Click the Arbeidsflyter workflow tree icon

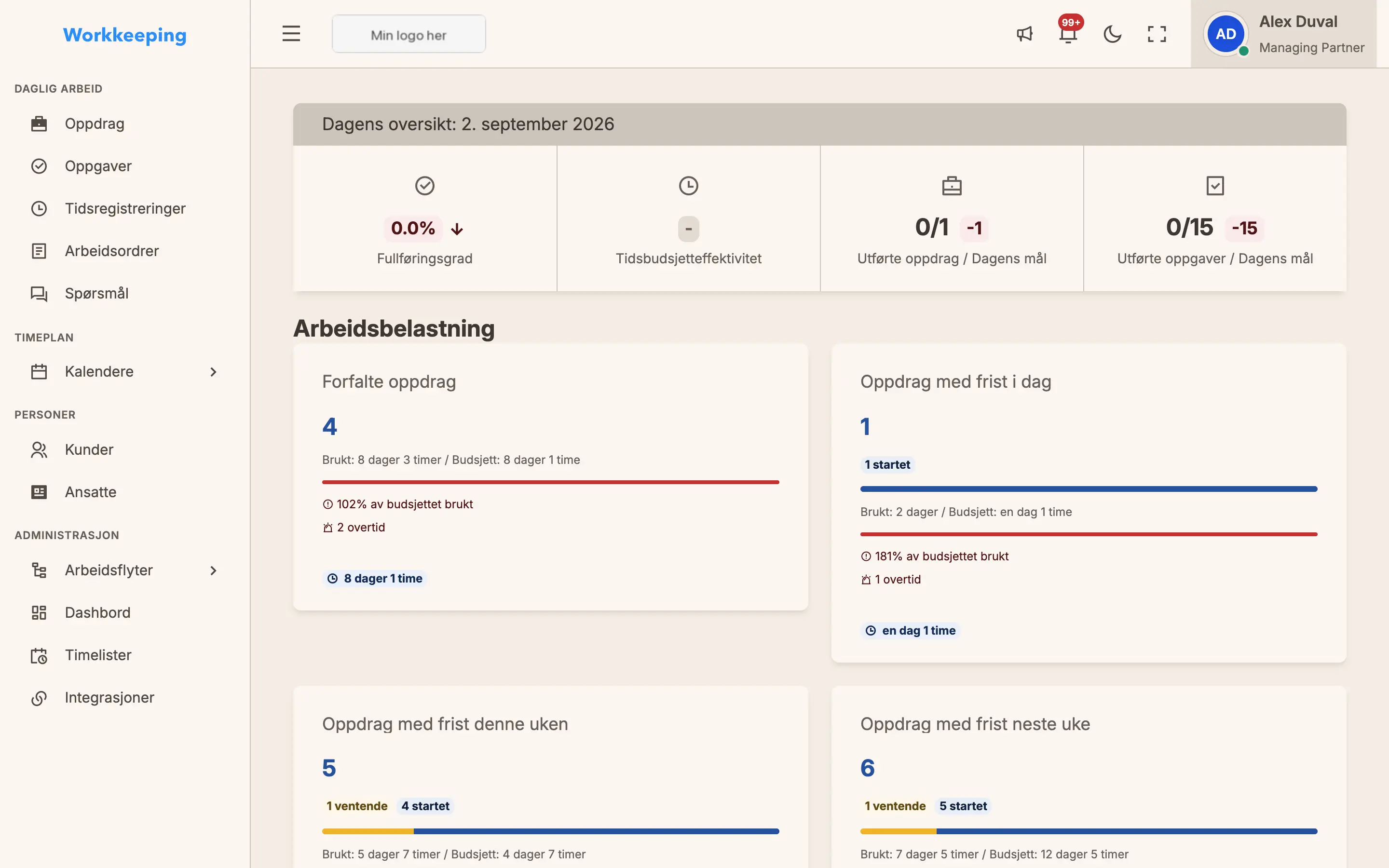click(39, 570)
